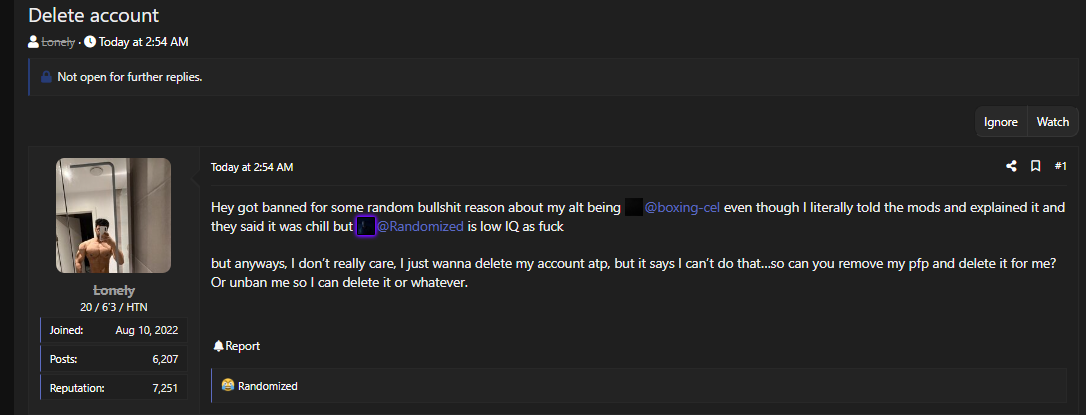Click the black avatar before @boxing-cel mention
Image resolution: width=1086 pixels, height=415 pixels.
[x=634, y=207]
